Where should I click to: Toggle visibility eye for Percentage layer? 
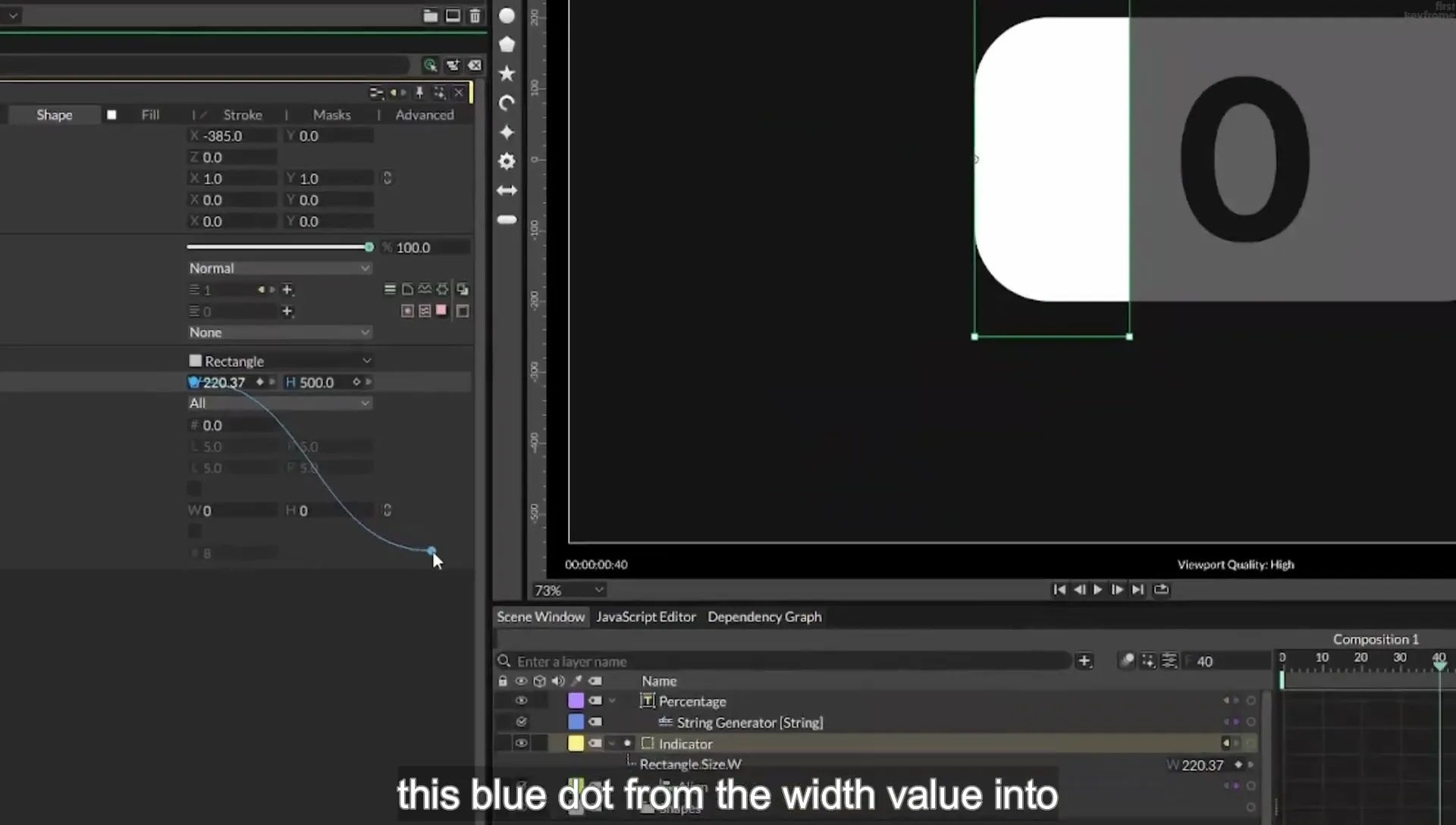521,701
